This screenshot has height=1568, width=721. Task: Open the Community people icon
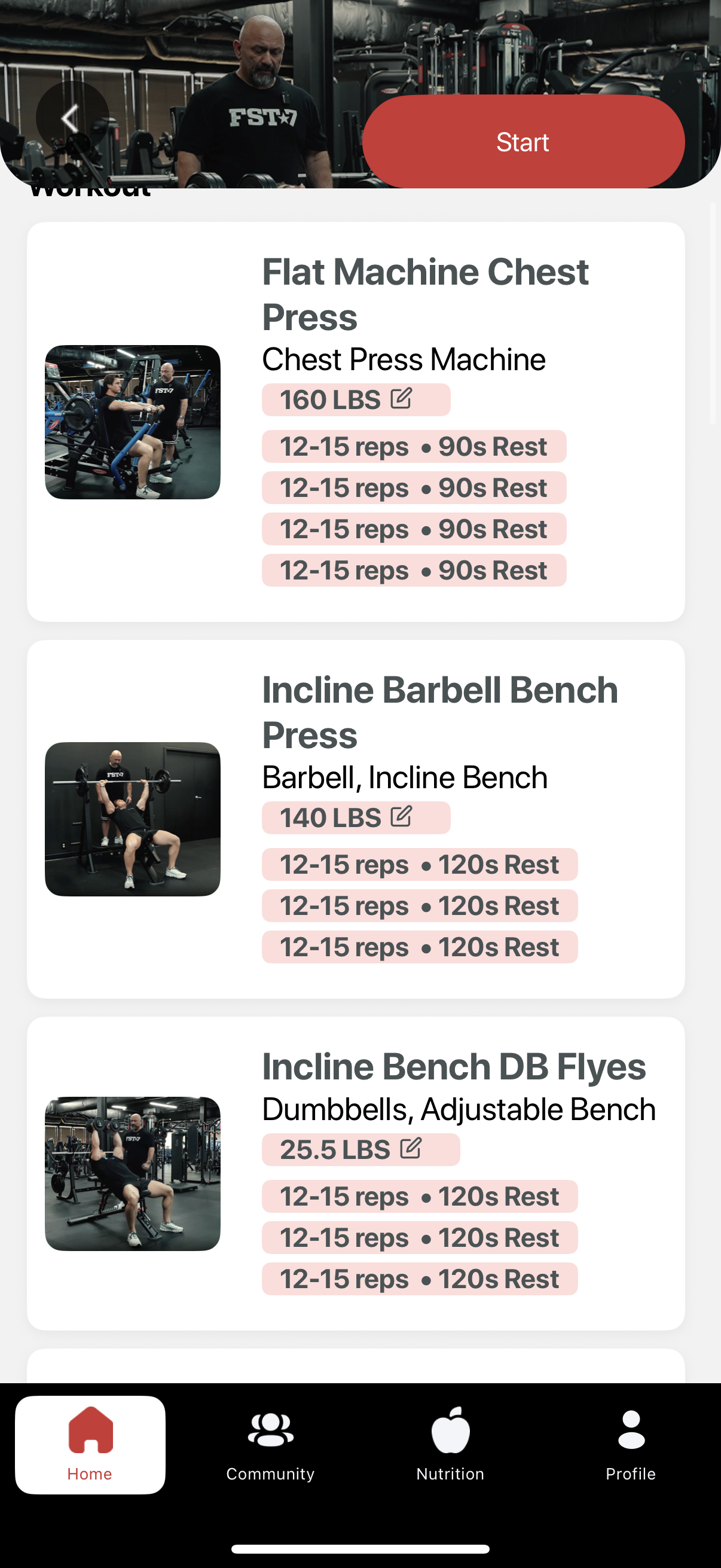pyautogui.click(x=270, y=1430)
